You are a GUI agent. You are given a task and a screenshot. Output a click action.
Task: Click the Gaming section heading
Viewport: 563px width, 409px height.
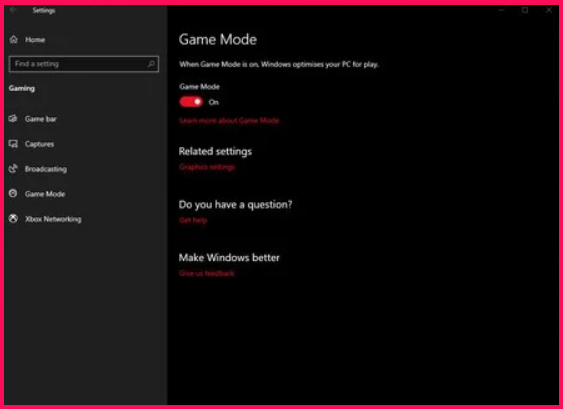(x=22, y=88)
